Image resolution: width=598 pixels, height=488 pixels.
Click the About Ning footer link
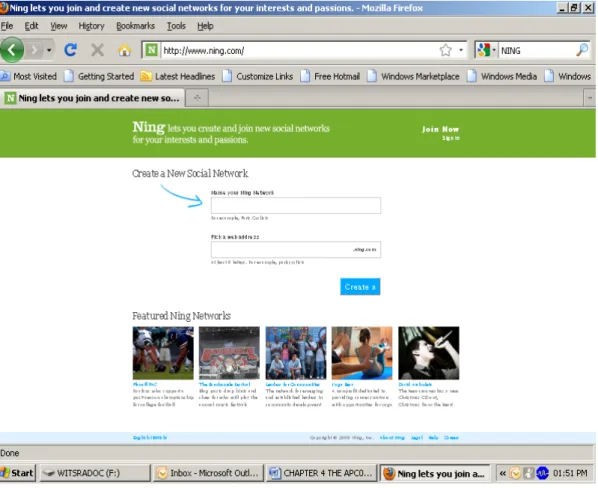click(392, 438)
